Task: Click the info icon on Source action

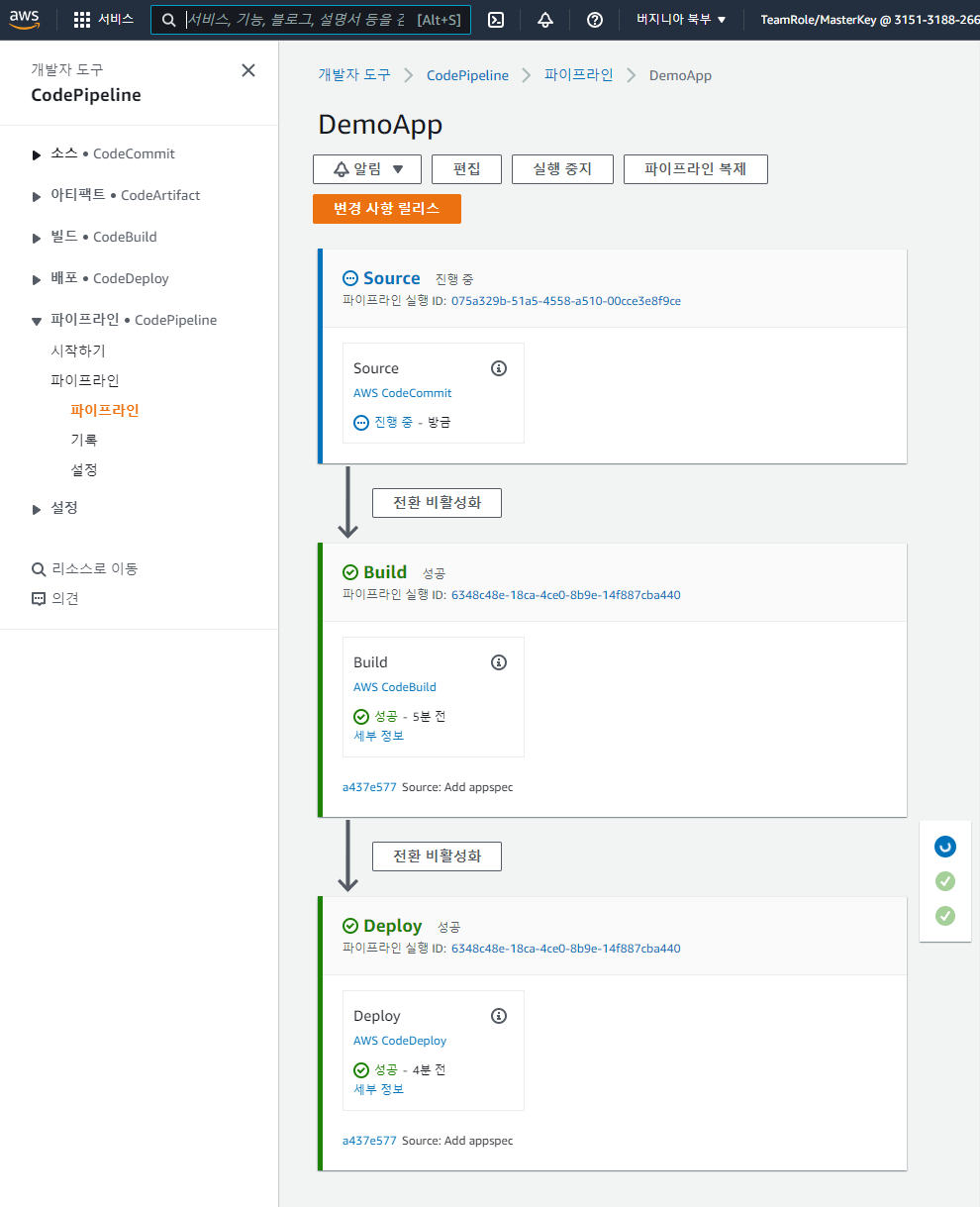Action: click(x=499, y=368)
